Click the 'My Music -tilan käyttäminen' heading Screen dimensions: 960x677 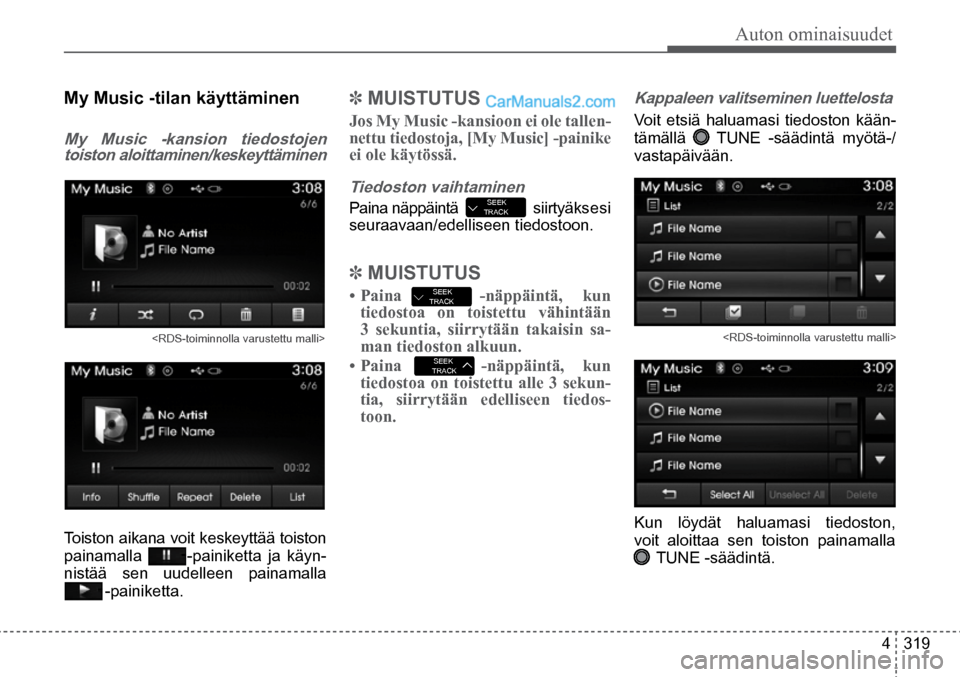[x=182, y=98]
